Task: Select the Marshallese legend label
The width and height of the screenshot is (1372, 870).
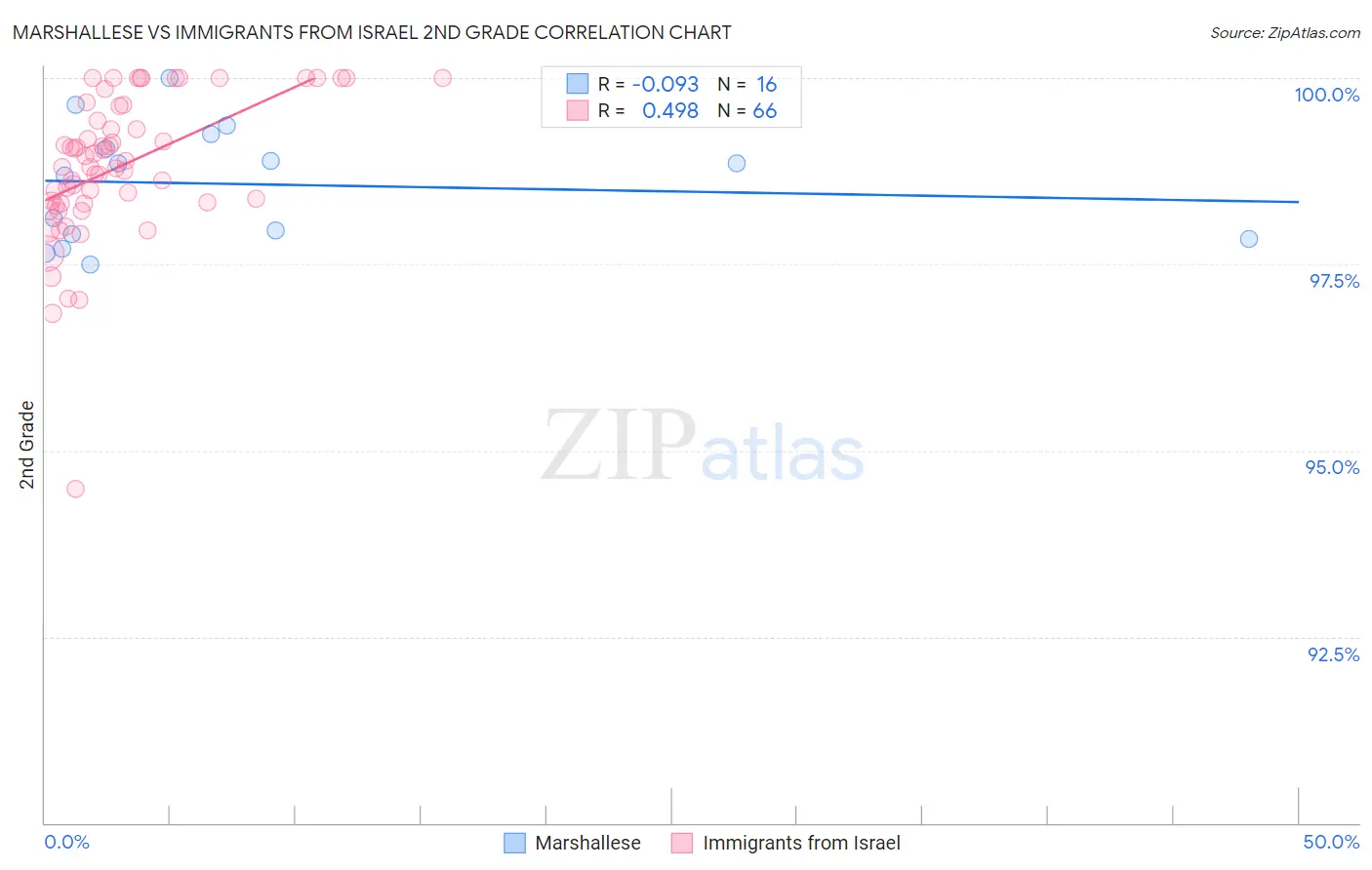Action: [x=587, y=843]
